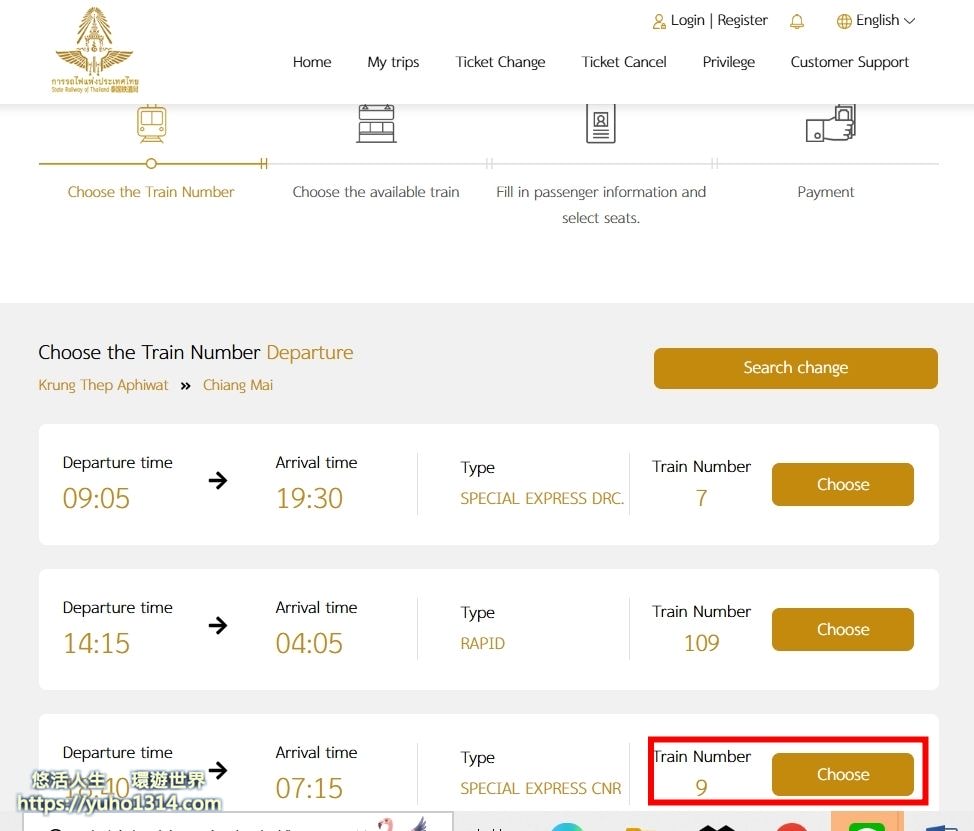This screenshot has width=974, height=831.
Task: Click the globe language icon
Action: coord(844,22)
